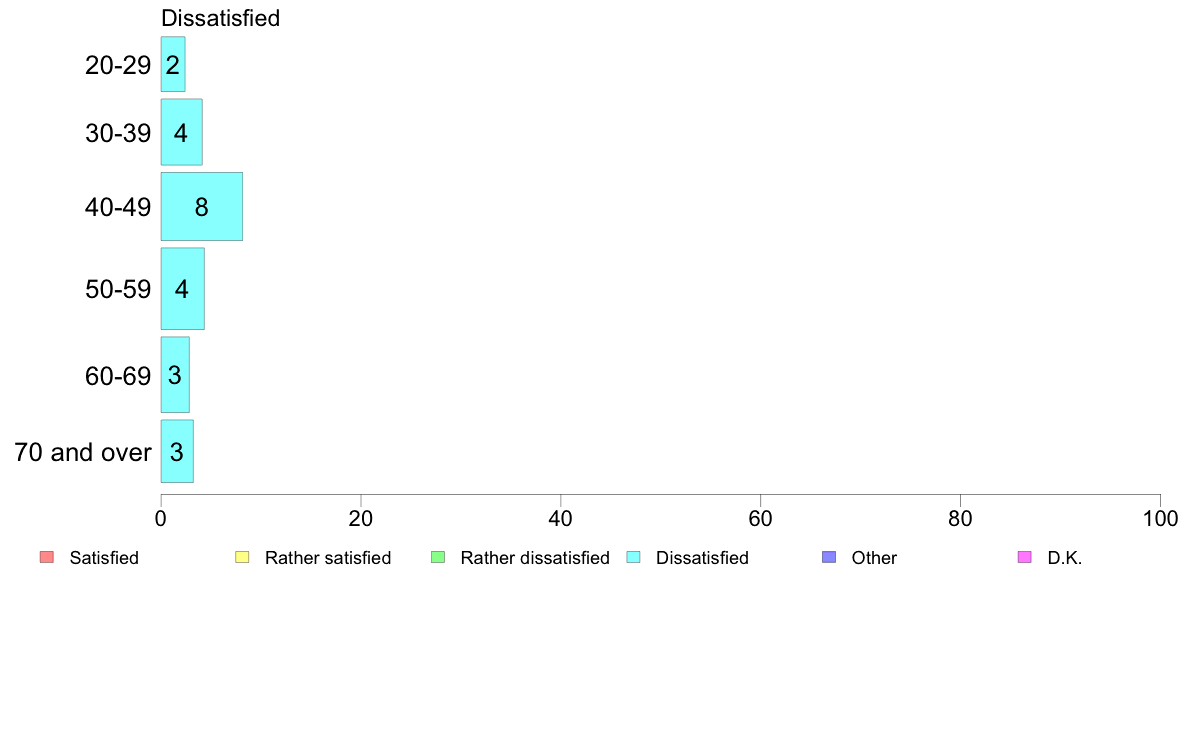Select the 30-39 bar showing 4
Screen dimensions: 1188x736
click(x=181, y=132)
